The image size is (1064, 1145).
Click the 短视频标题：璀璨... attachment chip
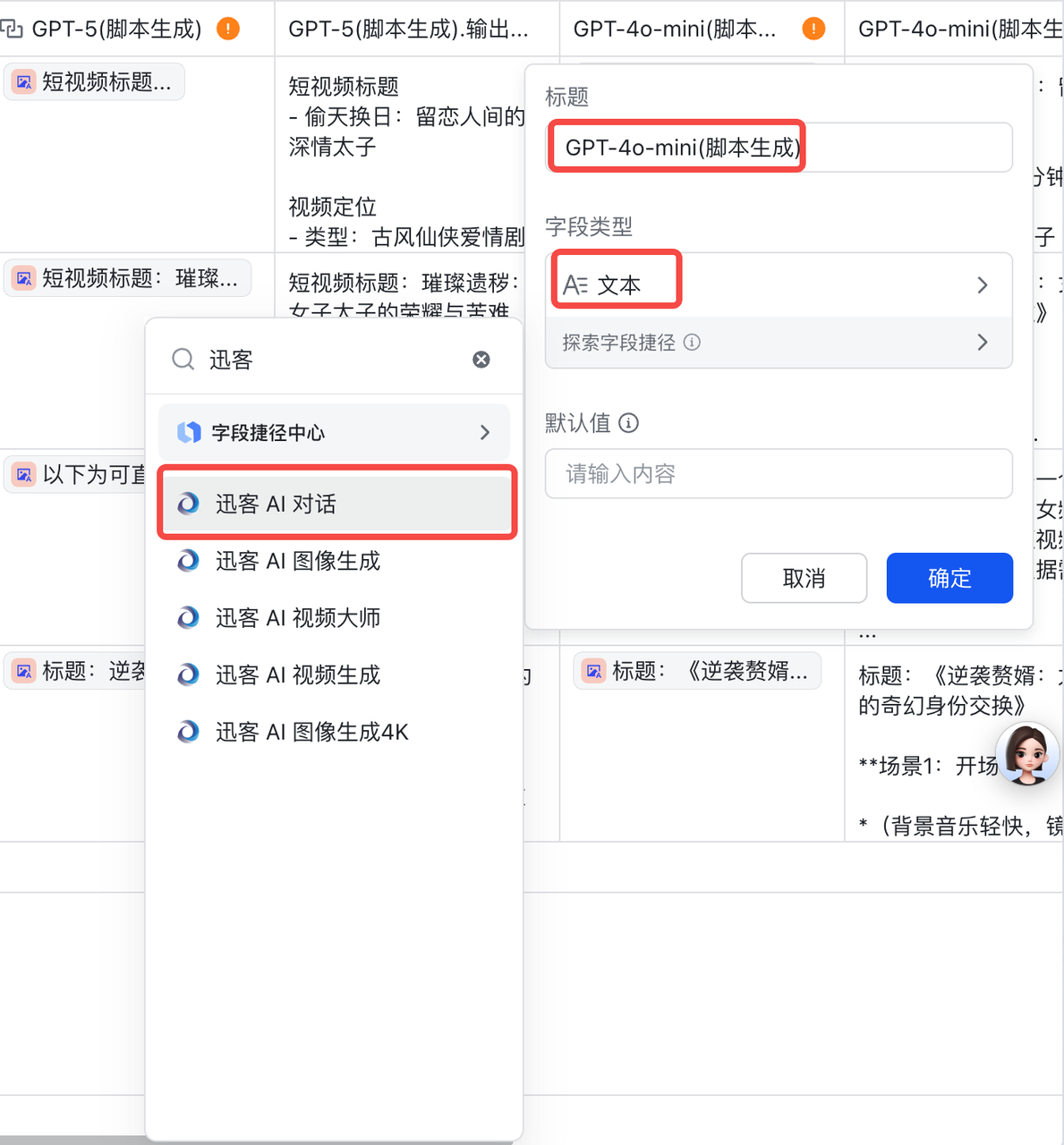(127, 279)
